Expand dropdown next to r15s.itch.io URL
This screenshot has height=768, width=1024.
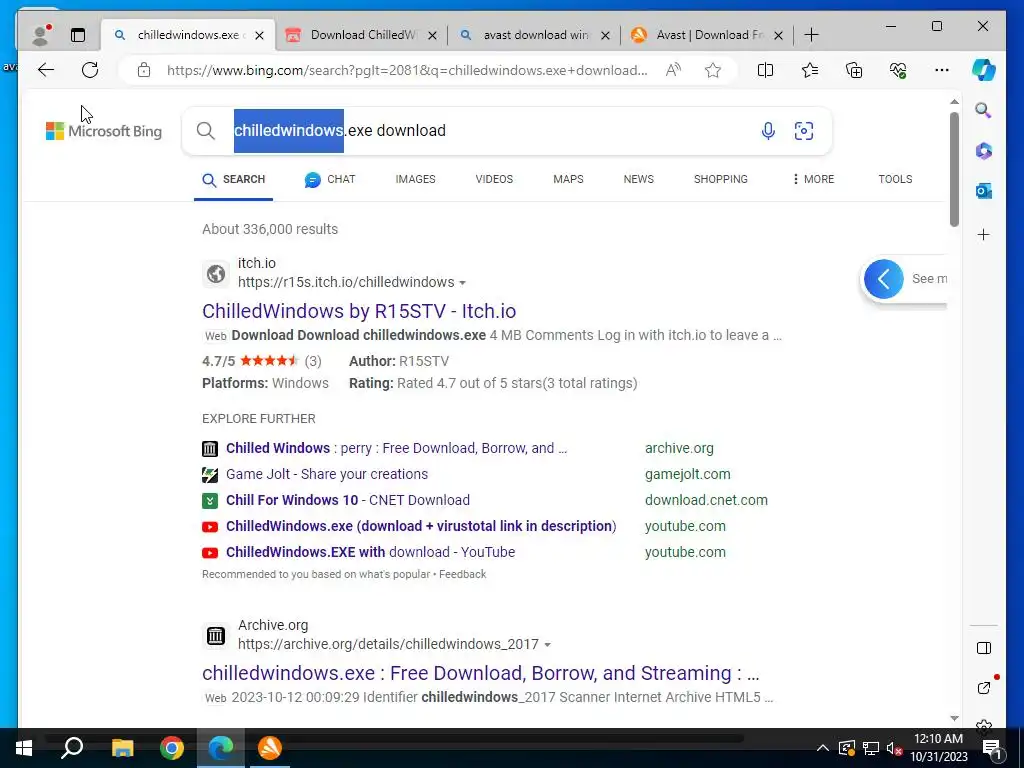tap(462, 283)
